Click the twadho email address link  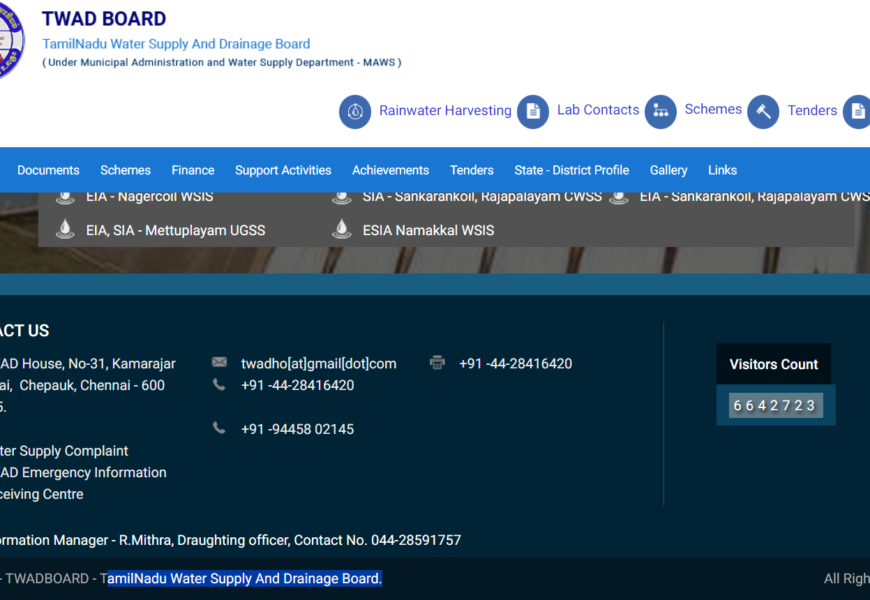point(318,364)
